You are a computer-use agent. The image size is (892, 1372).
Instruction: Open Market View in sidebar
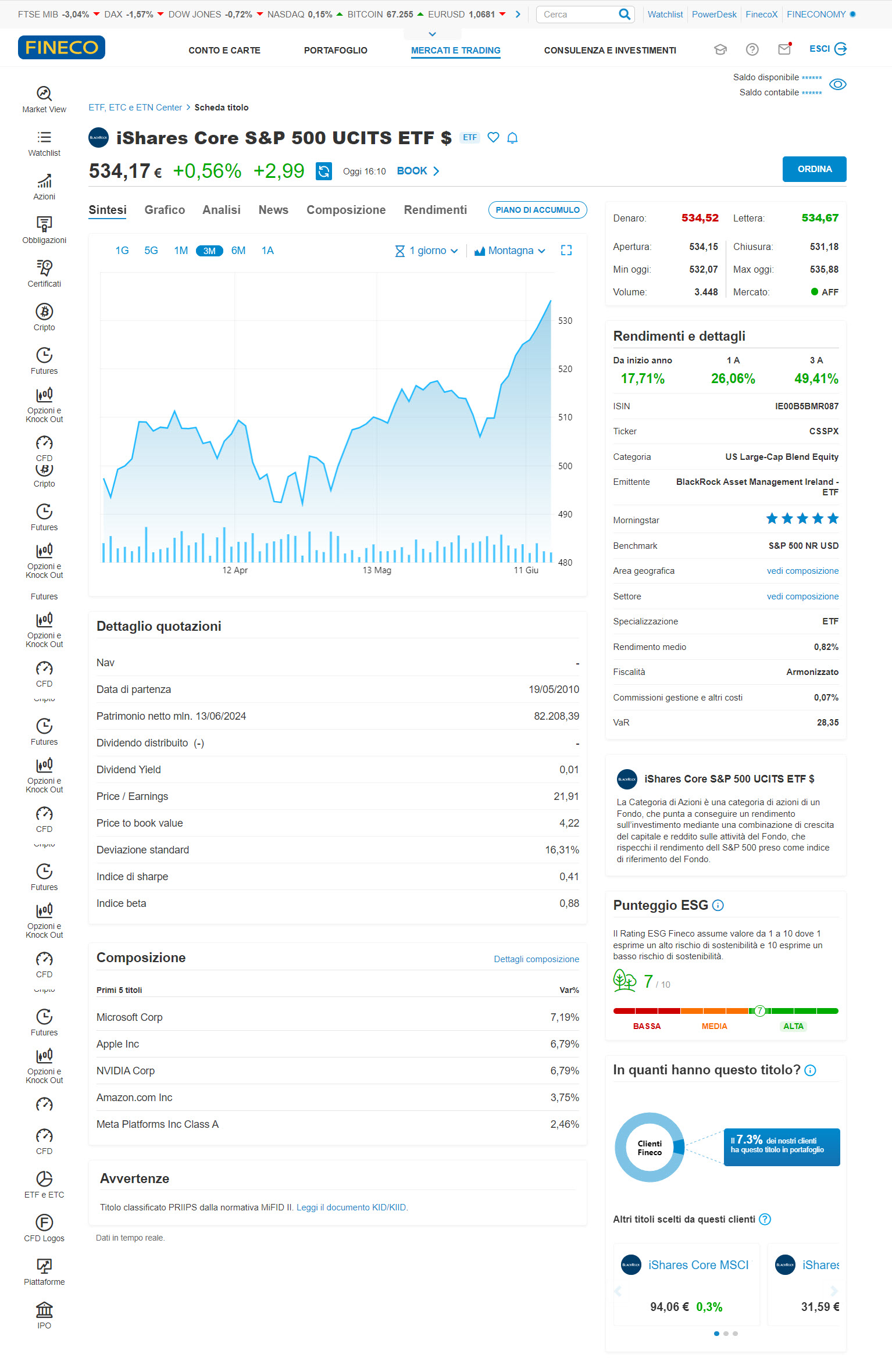click(x=44, y=99)
